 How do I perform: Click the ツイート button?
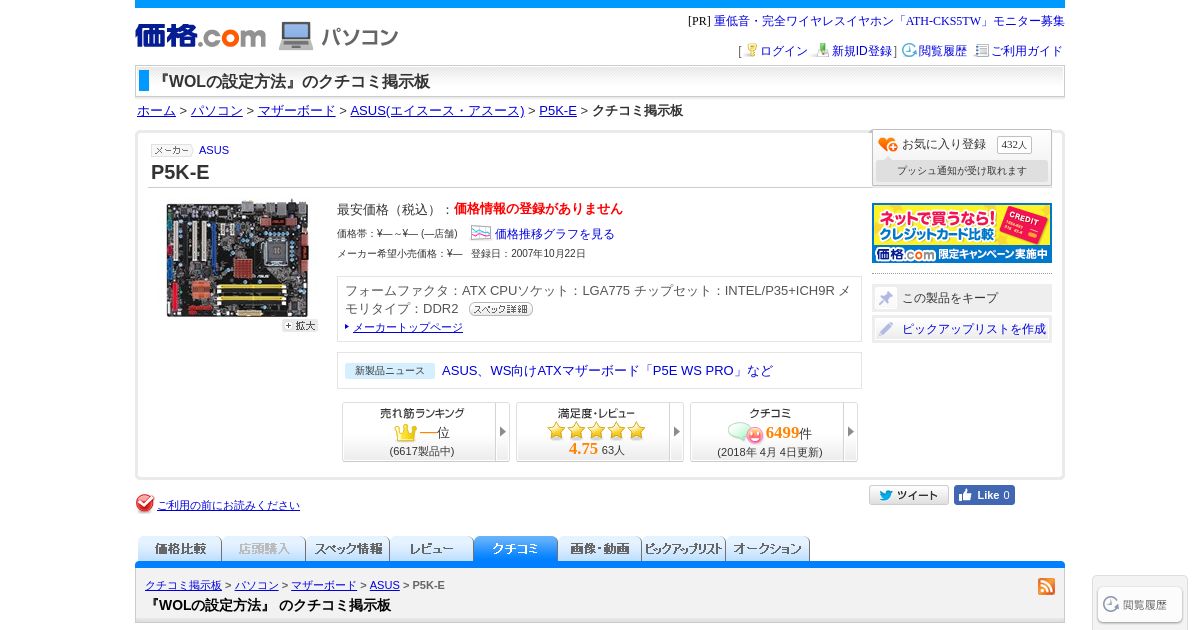(909, 495)
